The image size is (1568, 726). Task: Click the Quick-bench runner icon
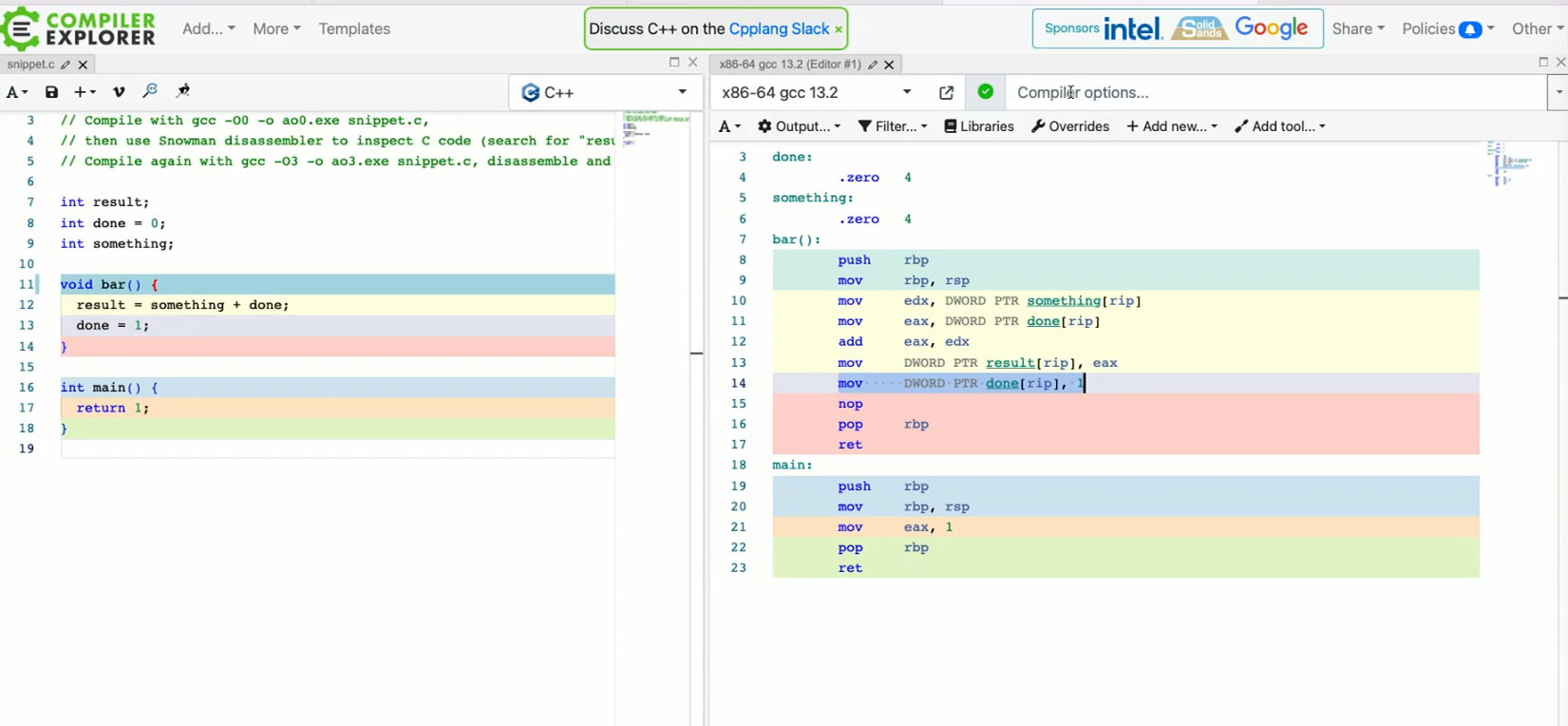[x=183, y=91]
